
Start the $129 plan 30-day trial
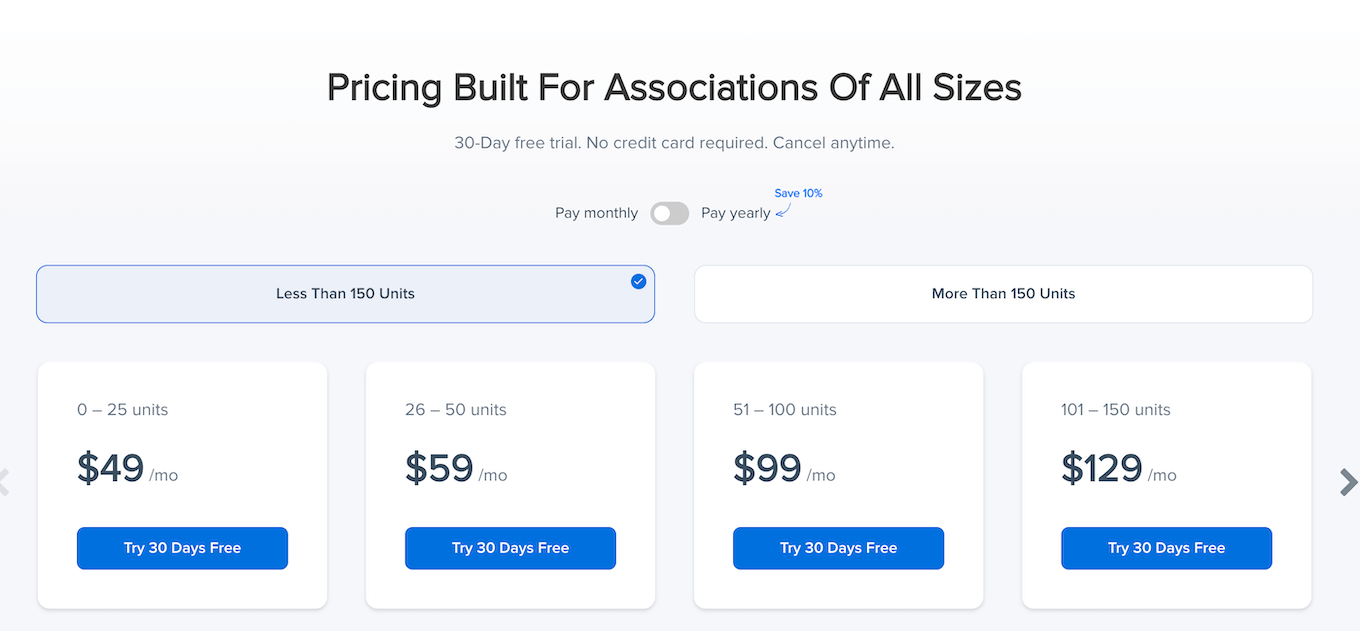tap(1166, 548)
